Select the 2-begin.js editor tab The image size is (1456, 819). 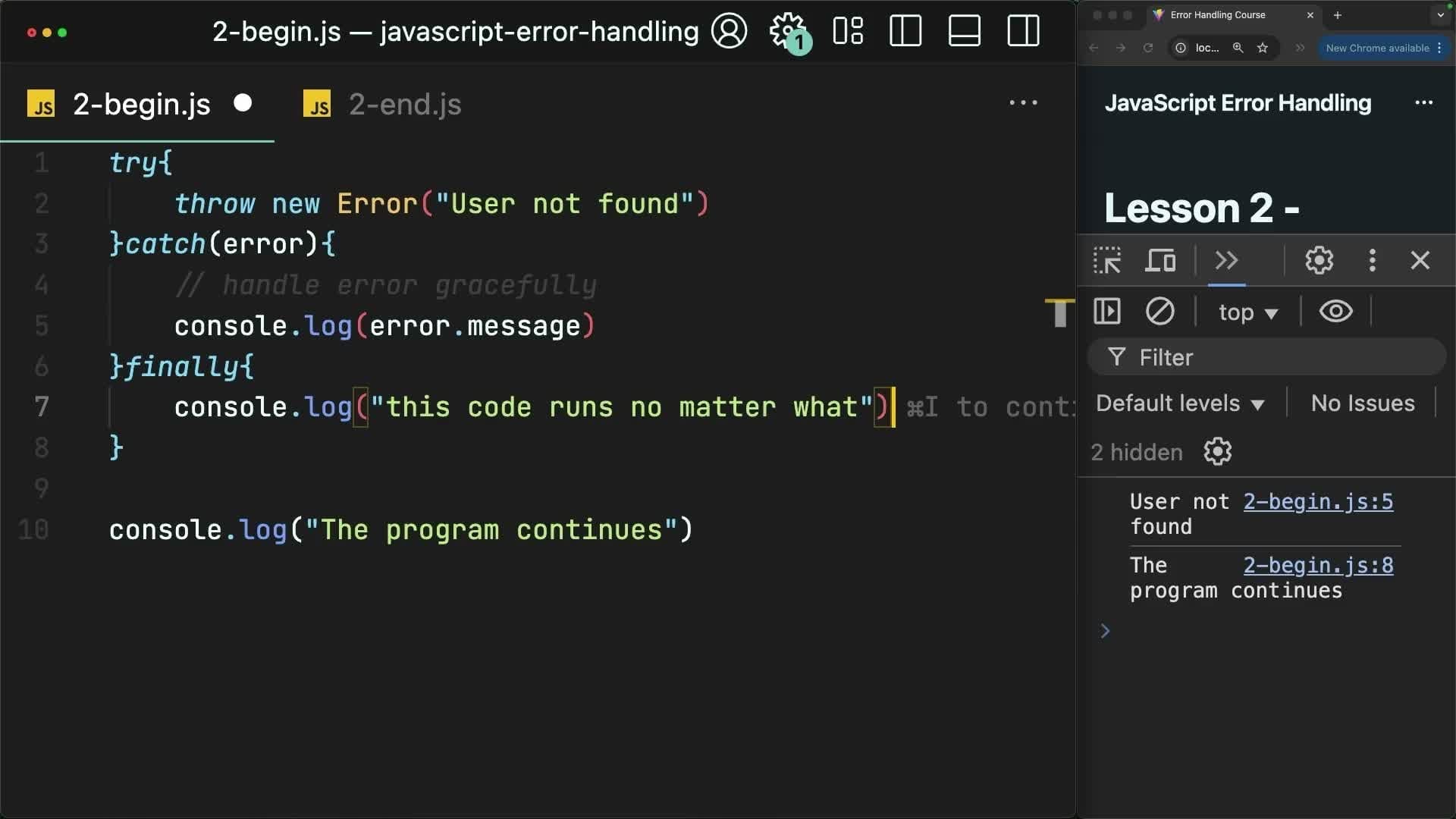(x=141, y=105)
